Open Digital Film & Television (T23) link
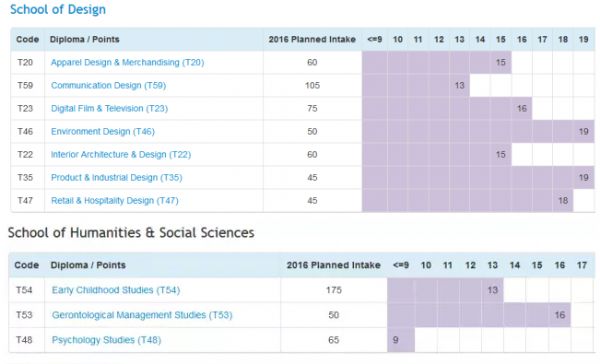The height and width of the screenshot is (364, 600). (109, 108)
